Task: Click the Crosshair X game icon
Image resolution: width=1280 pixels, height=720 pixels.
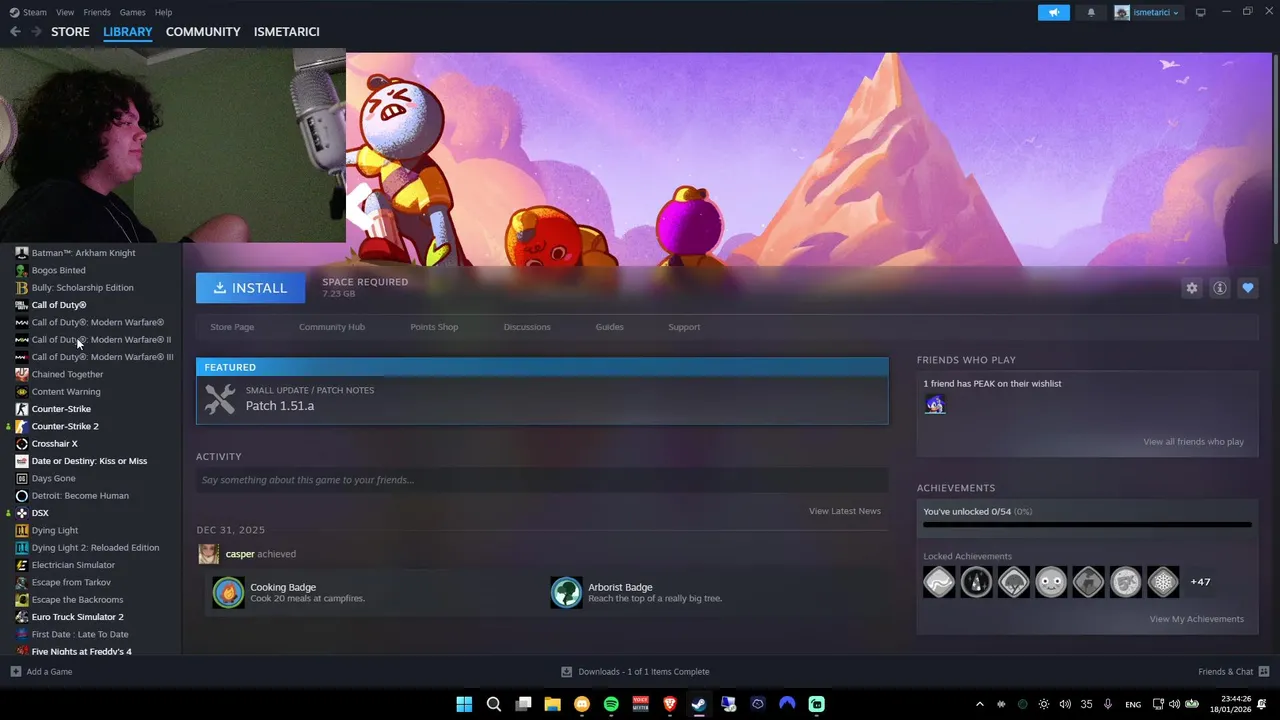Action: point(22,444)
